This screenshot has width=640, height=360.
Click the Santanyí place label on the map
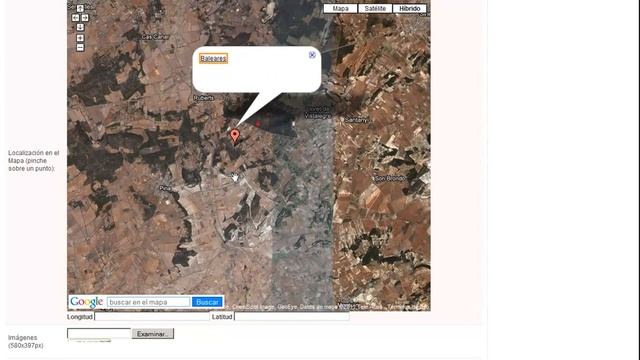[x=356, y=120]
